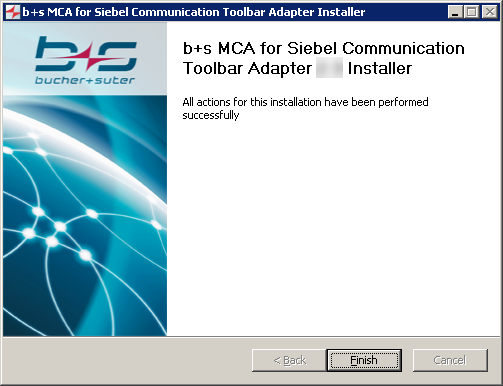Image resolution: width=503 pixels, height=386 pixels.
Task: Click the Back button
Action: 289,360
